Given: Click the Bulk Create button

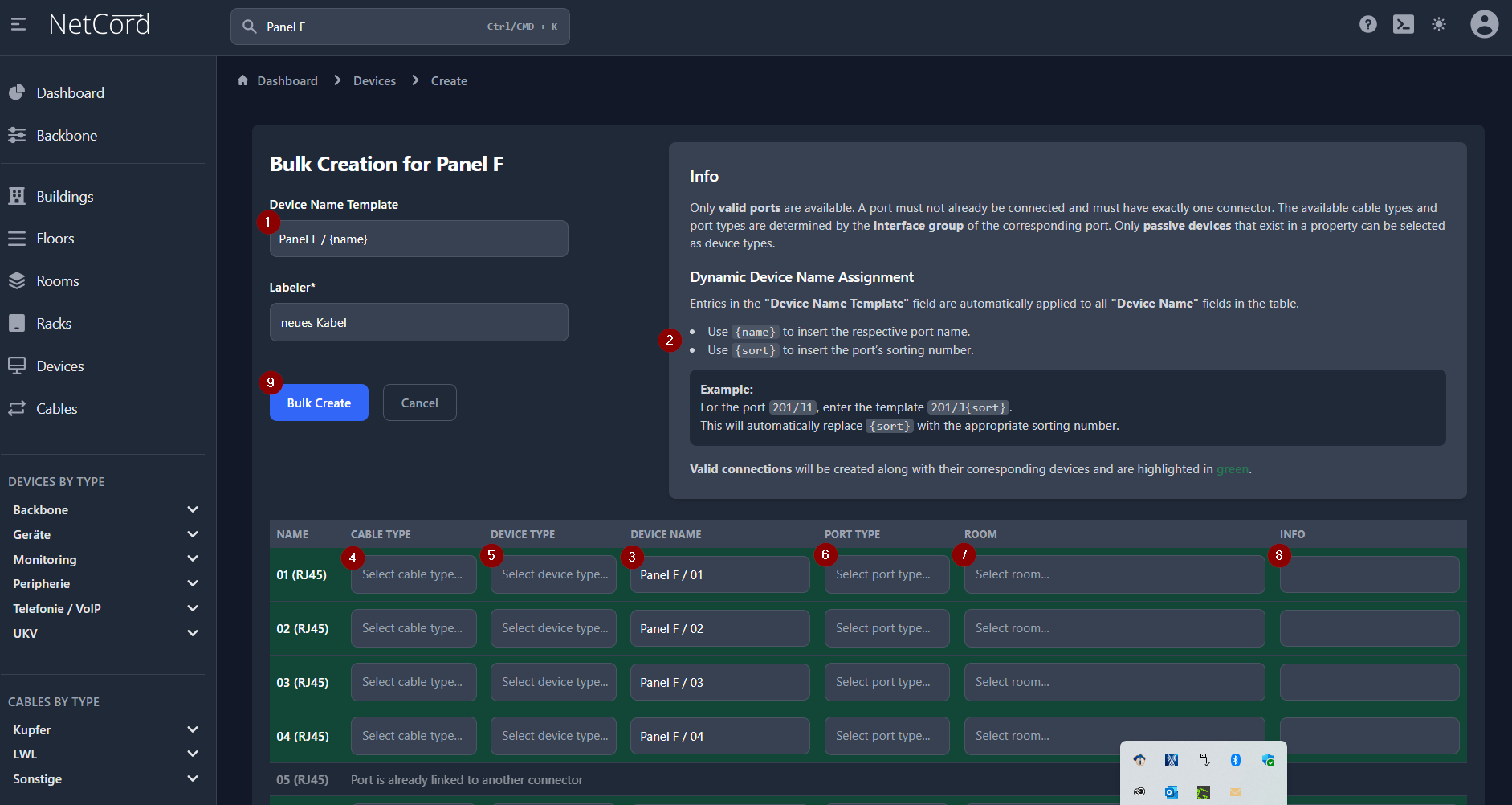Looking at the screenshot, I should click(x=319, y=402).
